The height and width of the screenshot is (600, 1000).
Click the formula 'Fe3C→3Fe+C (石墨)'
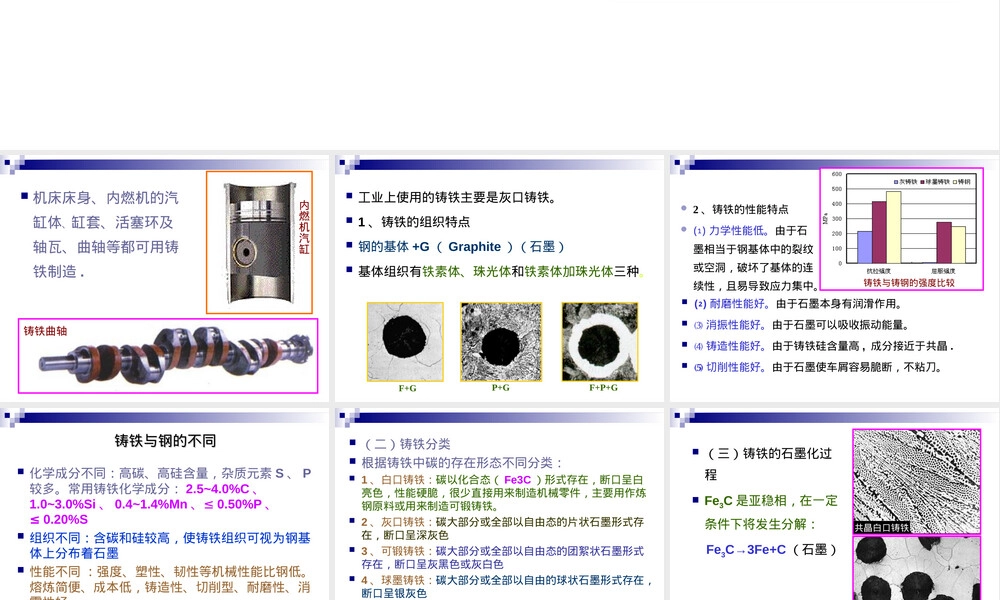[771, 550]
